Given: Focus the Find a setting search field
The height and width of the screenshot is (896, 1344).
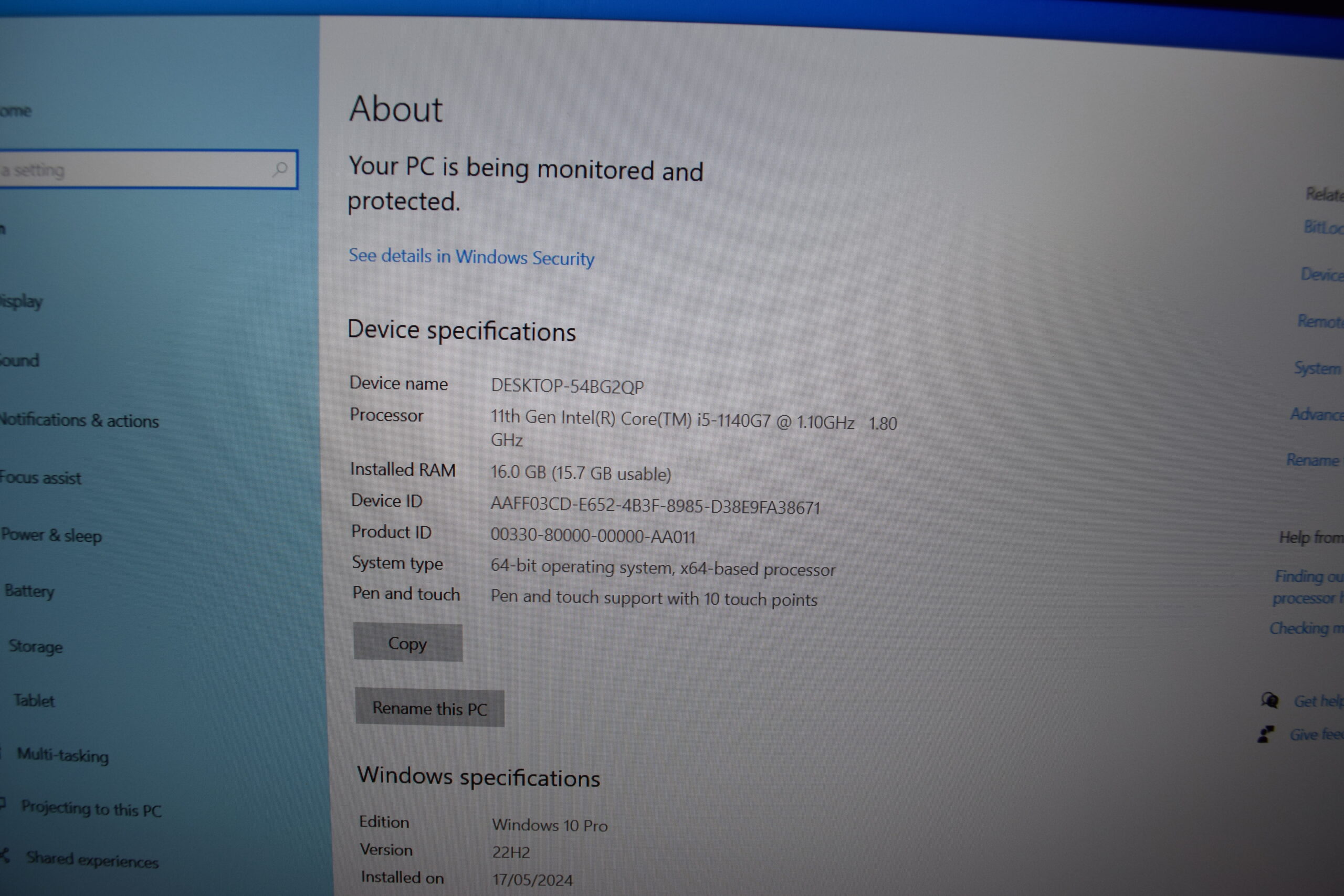Looking at the screenshot, I should (149, 169).
